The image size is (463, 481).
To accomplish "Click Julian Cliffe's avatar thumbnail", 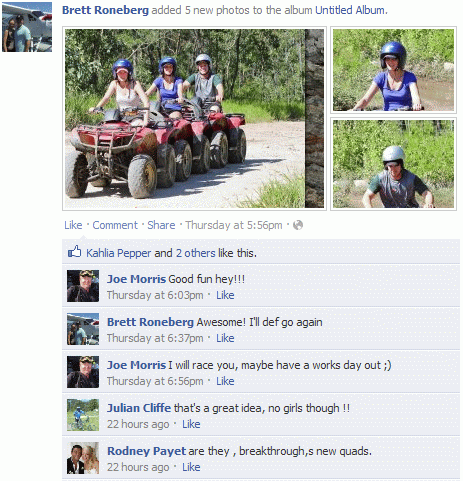I will click(83, 415).
